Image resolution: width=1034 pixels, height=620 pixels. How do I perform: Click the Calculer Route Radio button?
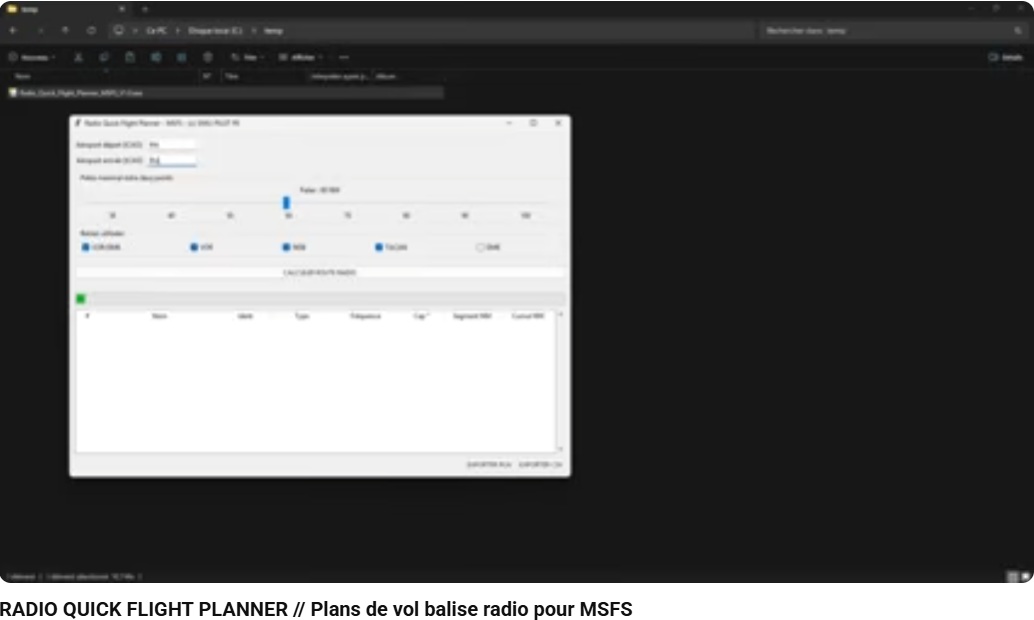click(x=320, y=272)
